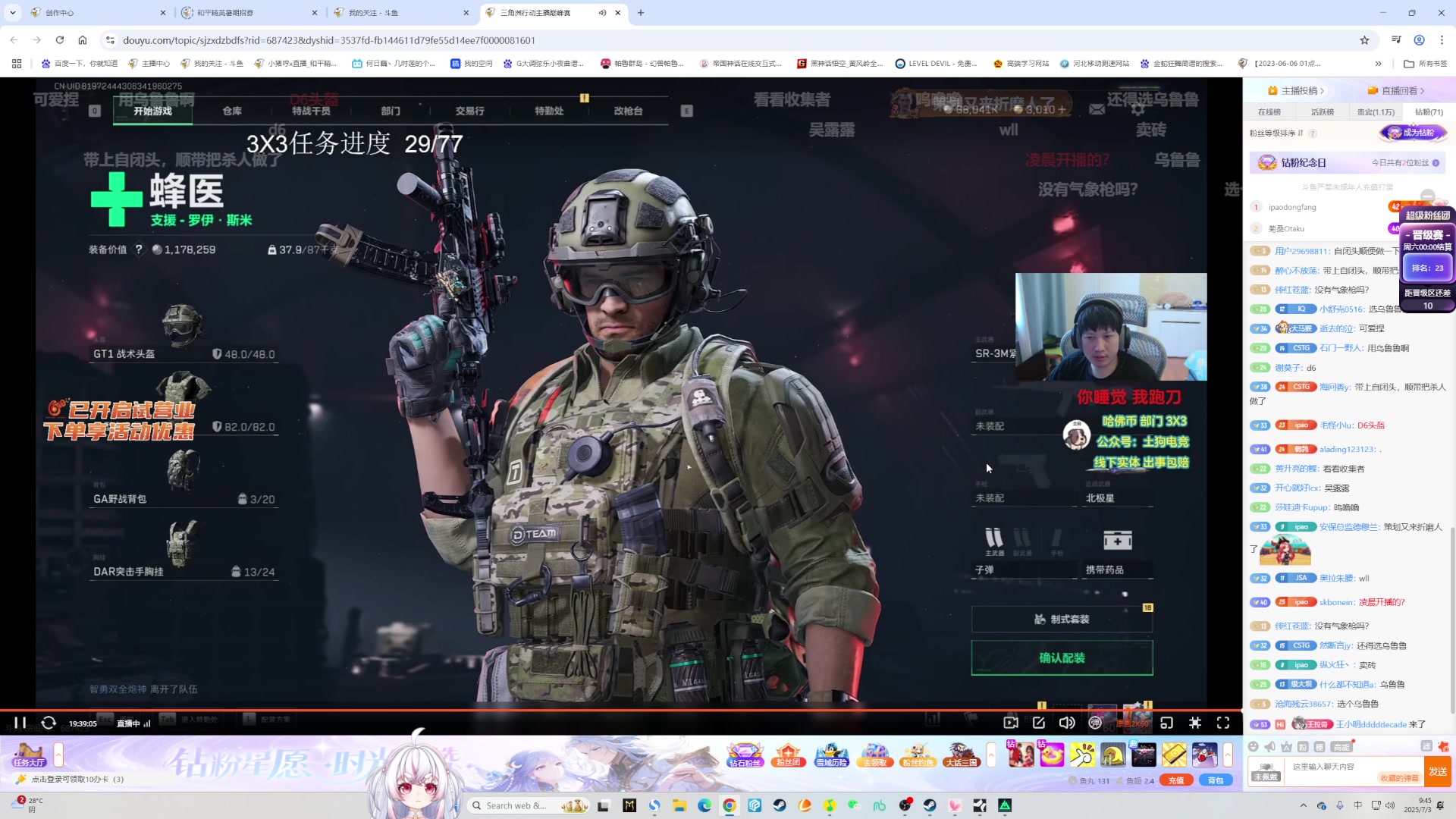1456x819 pixels.
Task: Toggle the danmaku bullet comments switch
Action: point(1095,723)
